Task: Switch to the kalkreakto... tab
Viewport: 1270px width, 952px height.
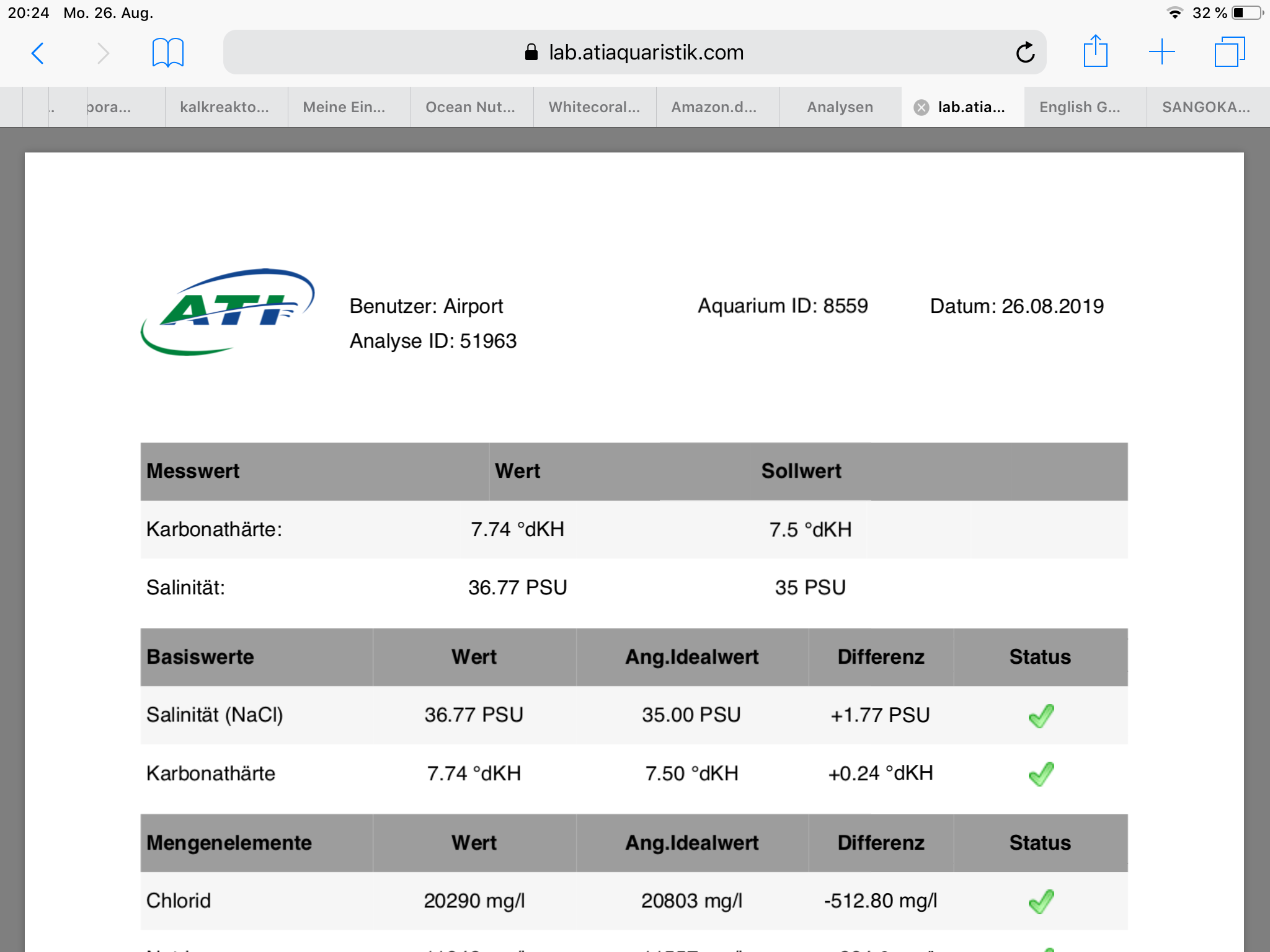Action: [x=224, y=107]
